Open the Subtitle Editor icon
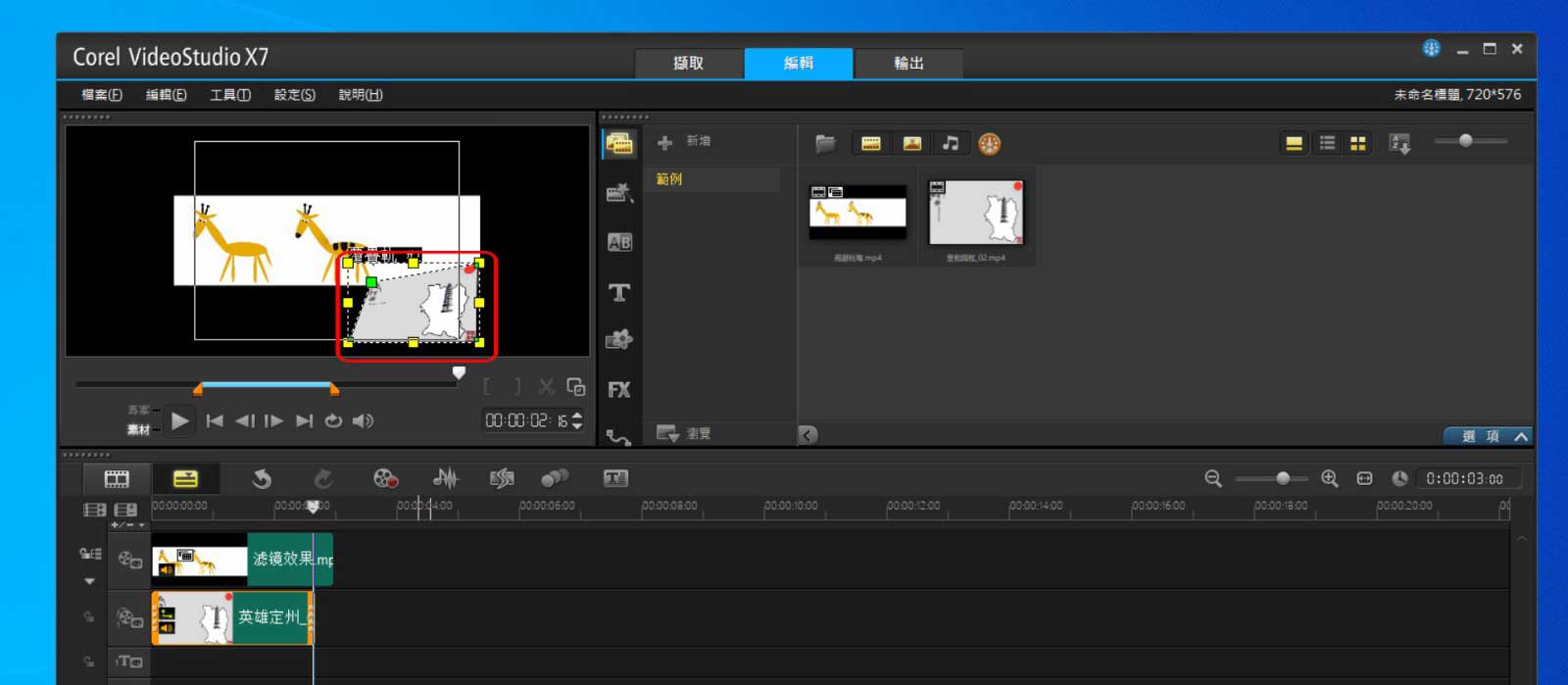This screenshot has width=1568, height=685. point(615,478)
